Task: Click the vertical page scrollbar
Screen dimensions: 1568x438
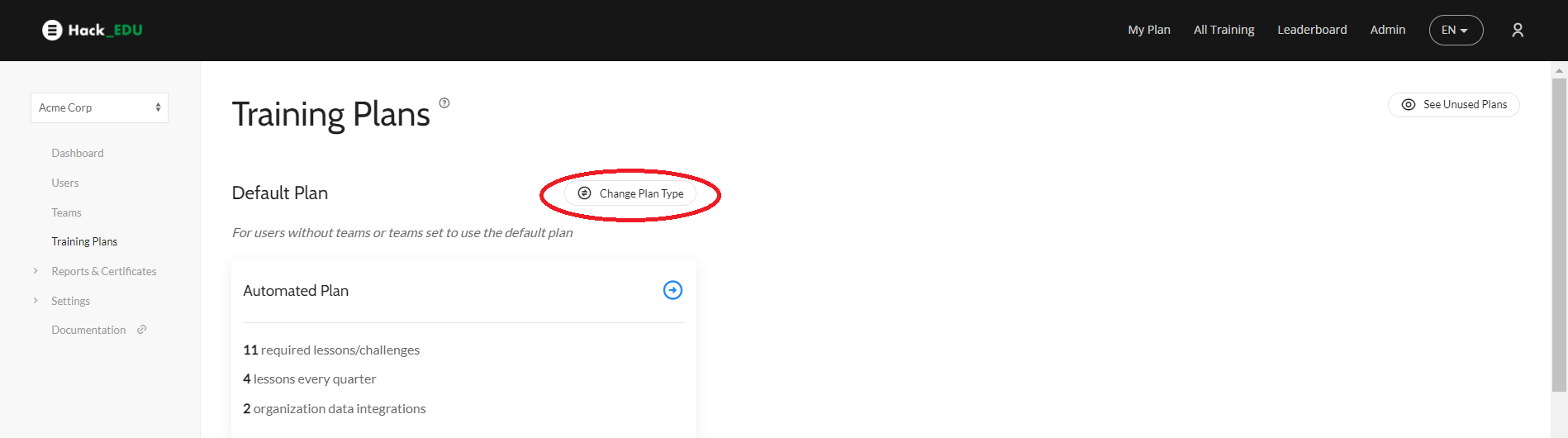Action: coord(1559,235)
